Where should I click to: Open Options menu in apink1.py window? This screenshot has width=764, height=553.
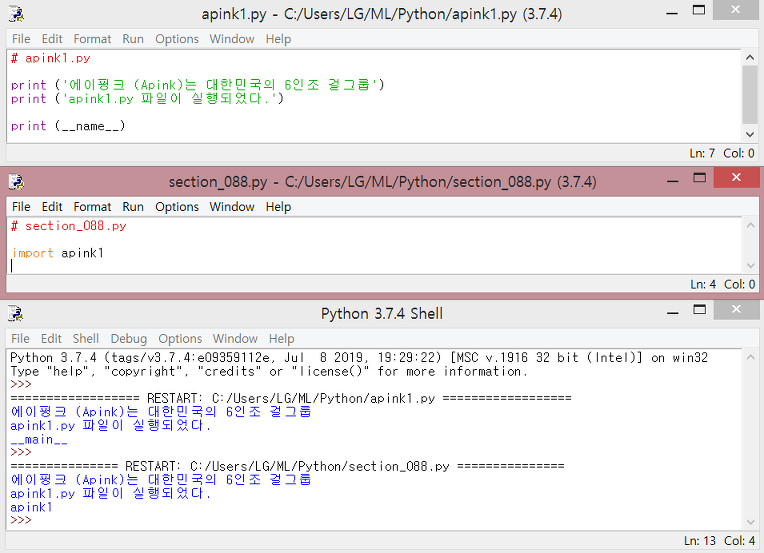[177, 39]
